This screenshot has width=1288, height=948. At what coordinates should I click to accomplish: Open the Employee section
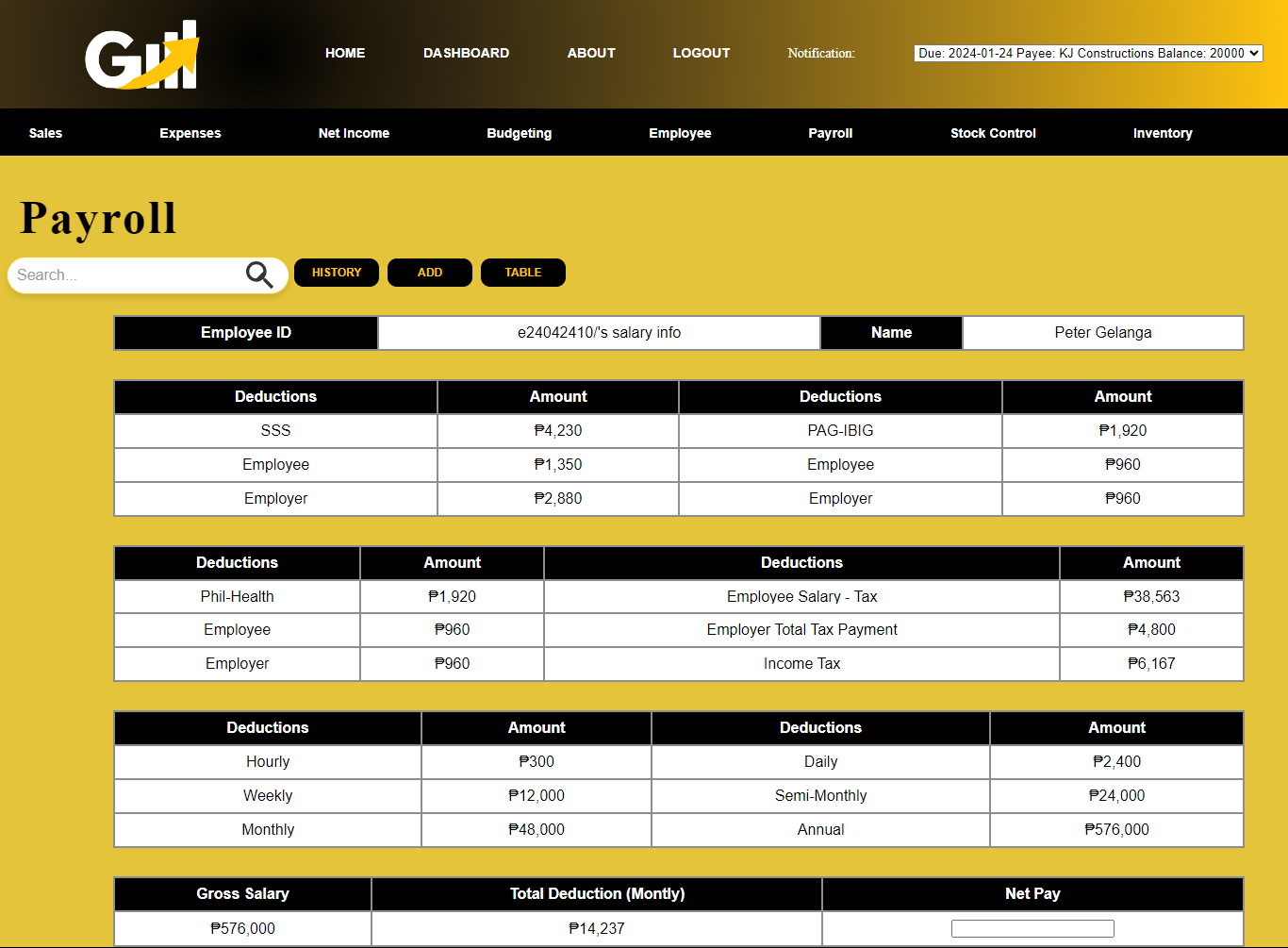tap(680, 133)
